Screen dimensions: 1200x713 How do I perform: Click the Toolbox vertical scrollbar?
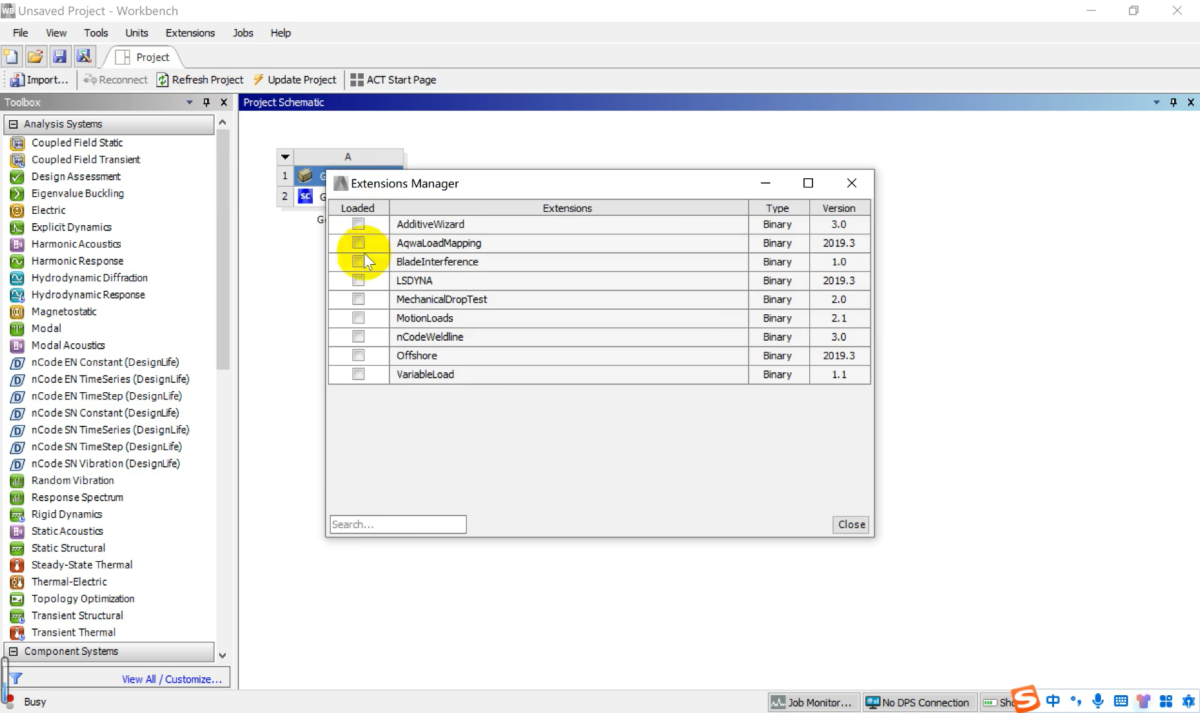click(222, 250)
